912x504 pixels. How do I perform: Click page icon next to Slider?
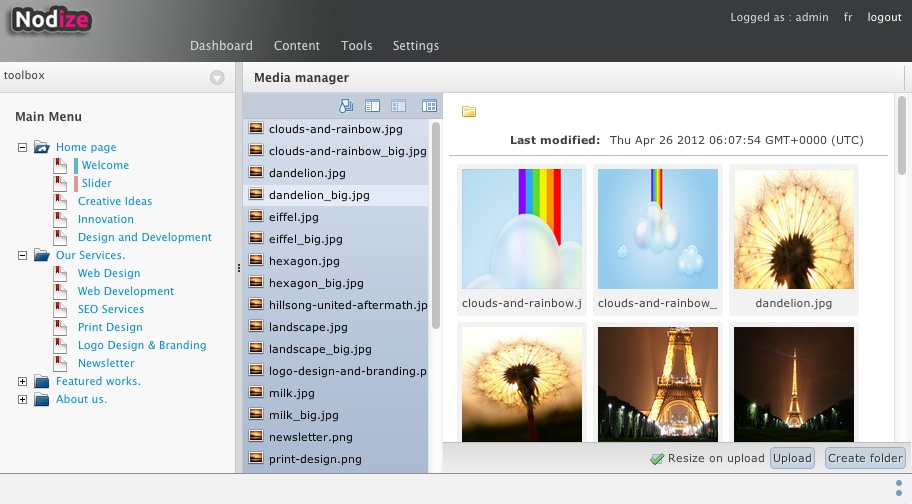(60, 183)
